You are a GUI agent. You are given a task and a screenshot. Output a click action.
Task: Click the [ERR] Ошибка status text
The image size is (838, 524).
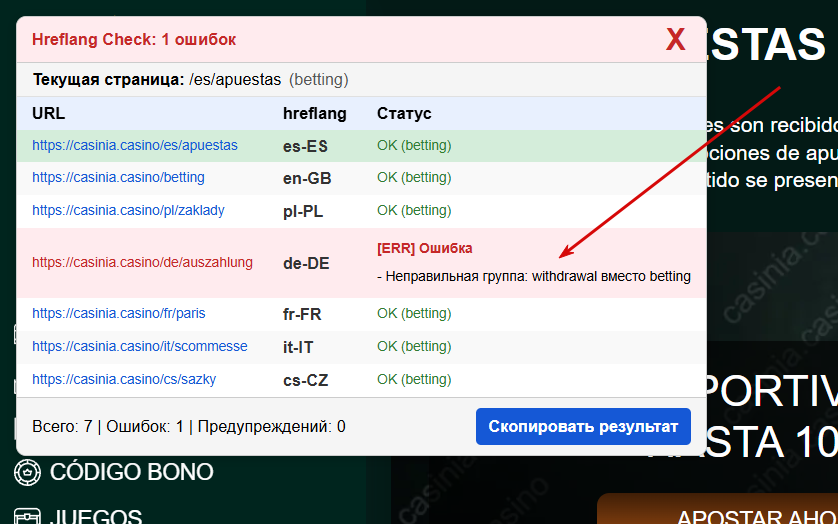(425, 248)
